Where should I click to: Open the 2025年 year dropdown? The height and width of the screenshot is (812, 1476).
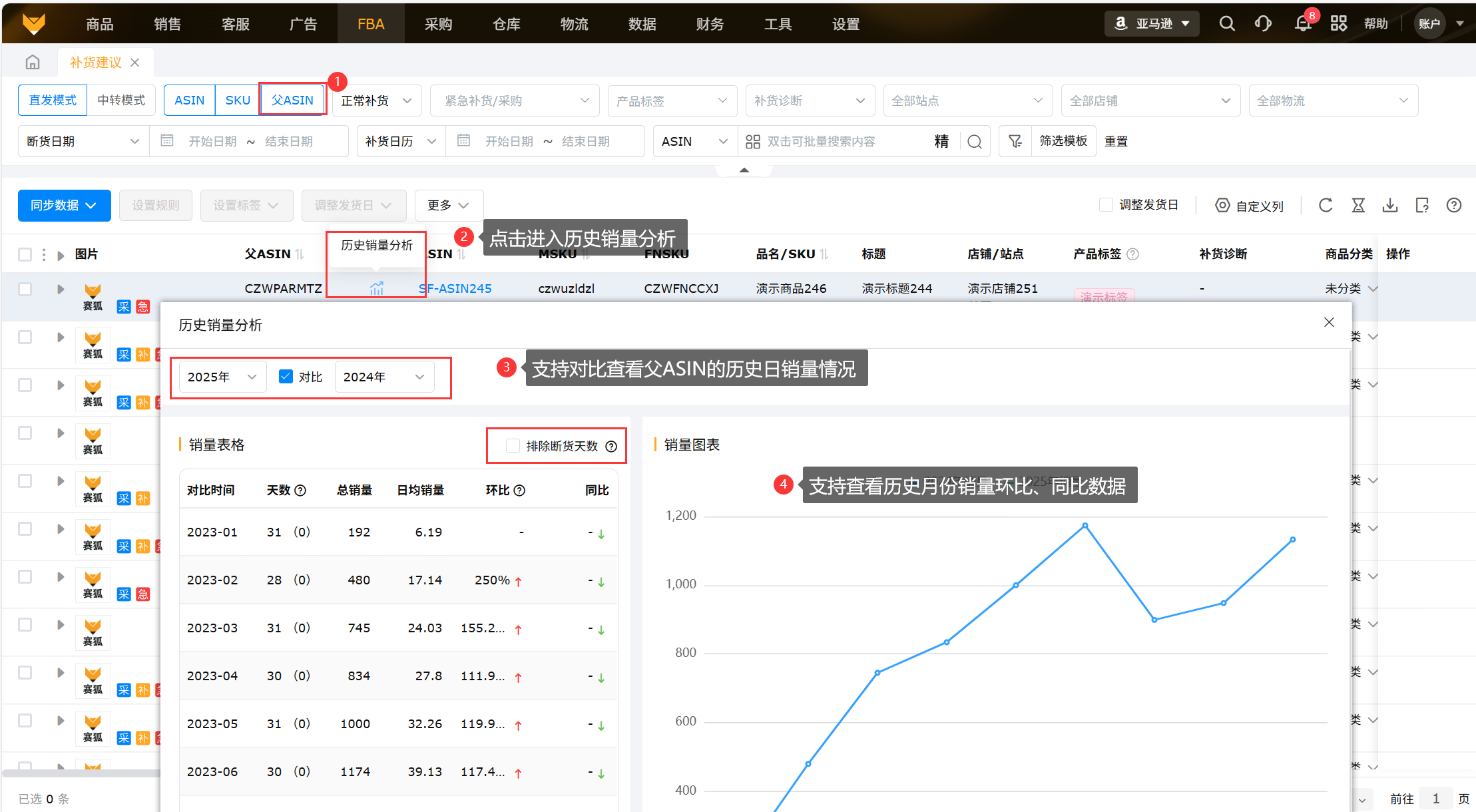click(222, 377)
